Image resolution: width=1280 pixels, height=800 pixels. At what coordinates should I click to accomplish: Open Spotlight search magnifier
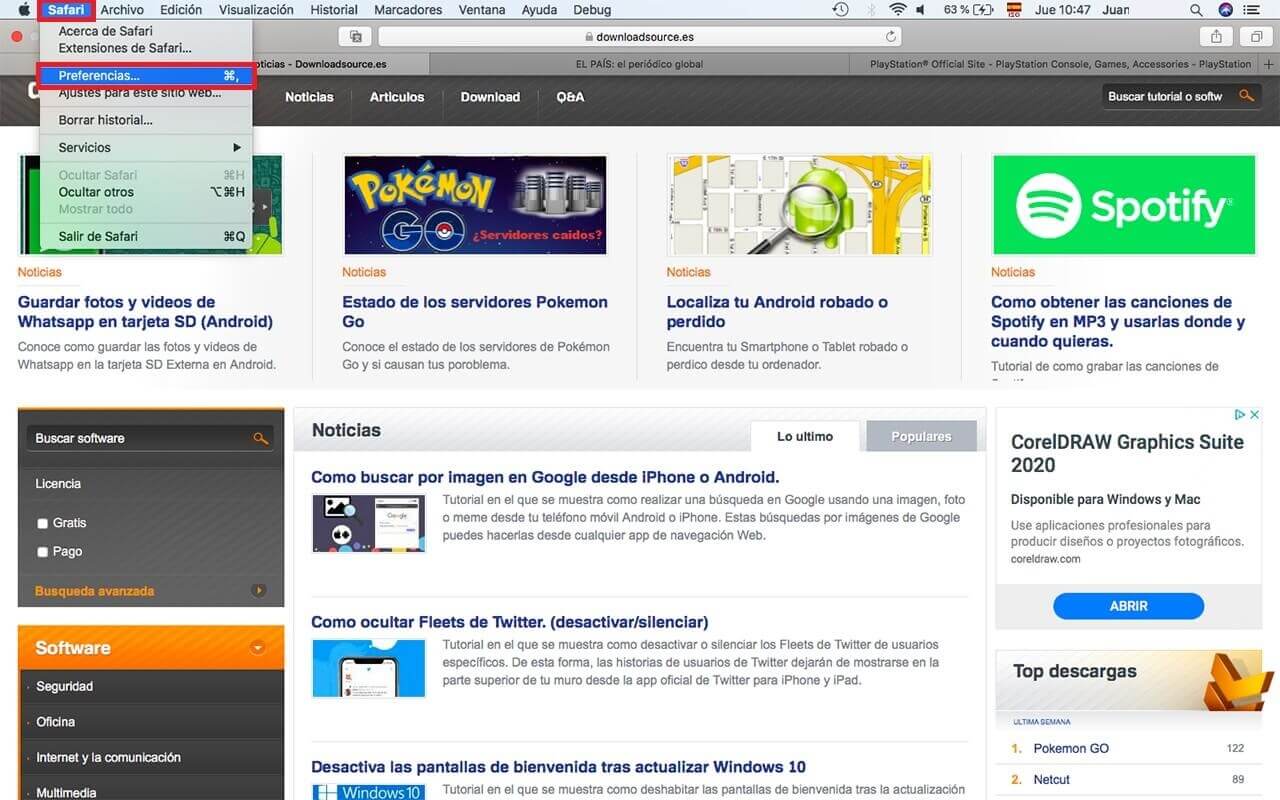(x=1196, y=10)
